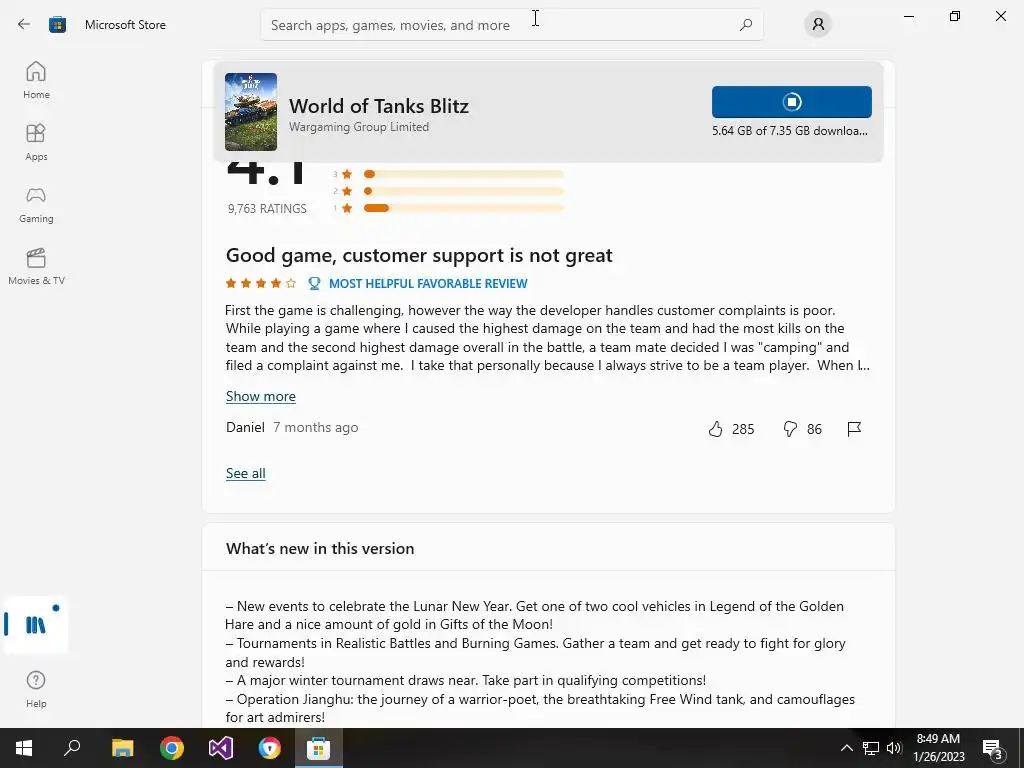This screenshot has width=1024, height=768.
Task: Click the second Chrome-like taskbar icon
Action: pos(270,748)
